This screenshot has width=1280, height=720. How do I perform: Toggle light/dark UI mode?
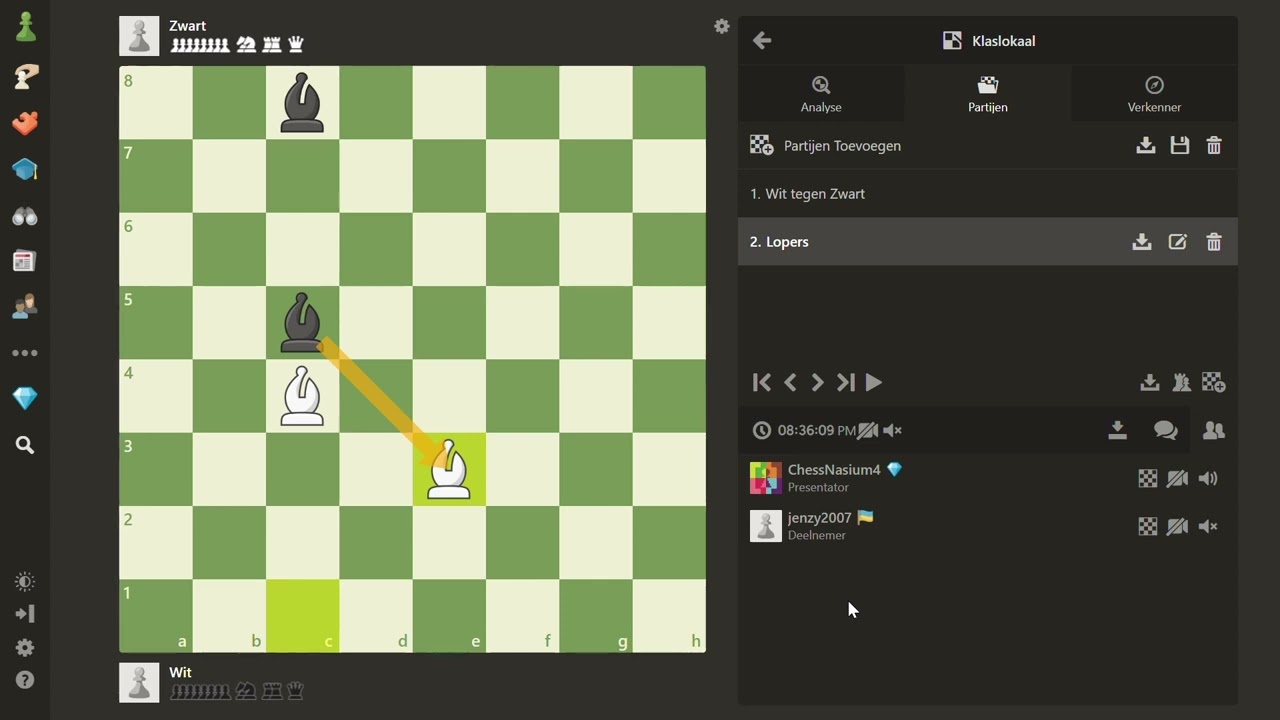pyautogui.click(x=25, y=582)
